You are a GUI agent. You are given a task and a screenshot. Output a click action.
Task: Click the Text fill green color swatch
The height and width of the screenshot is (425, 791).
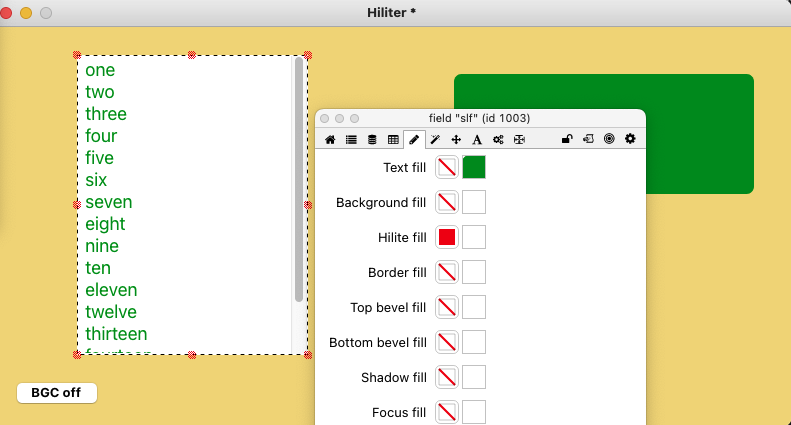pyautogui.click(x=474, y=167)
